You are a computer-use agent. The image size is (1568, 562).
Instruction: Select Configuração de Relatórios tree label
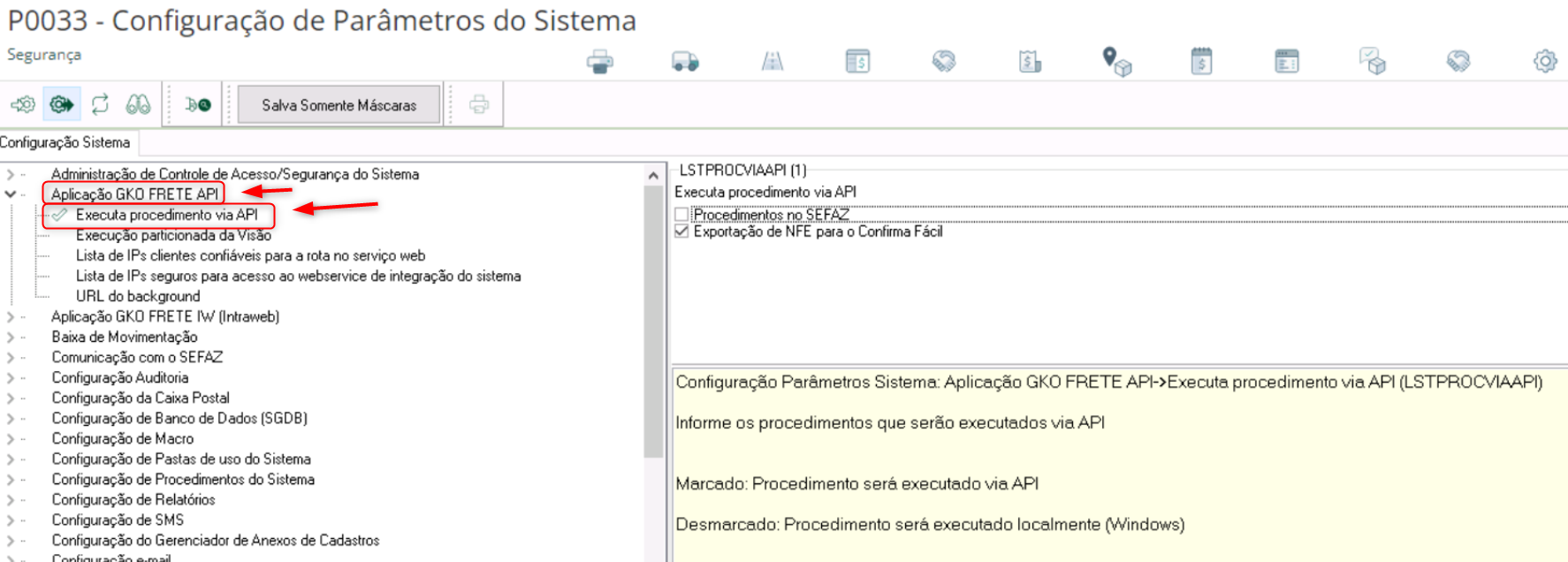133,499
